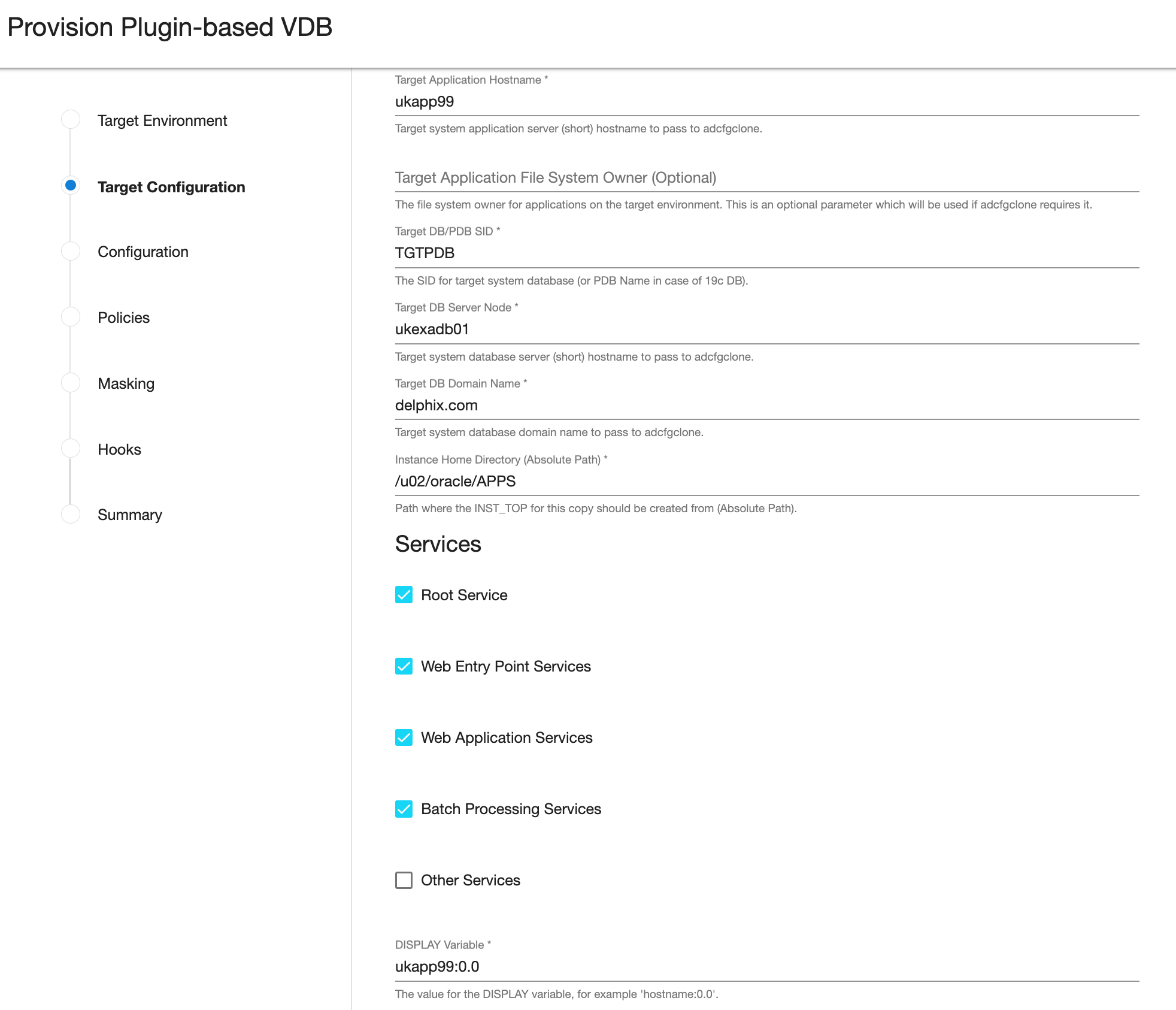The height and width of the screenshot is (1010, 1176).
Task: Click the Configuration step circle
Action: coord(71,252)
